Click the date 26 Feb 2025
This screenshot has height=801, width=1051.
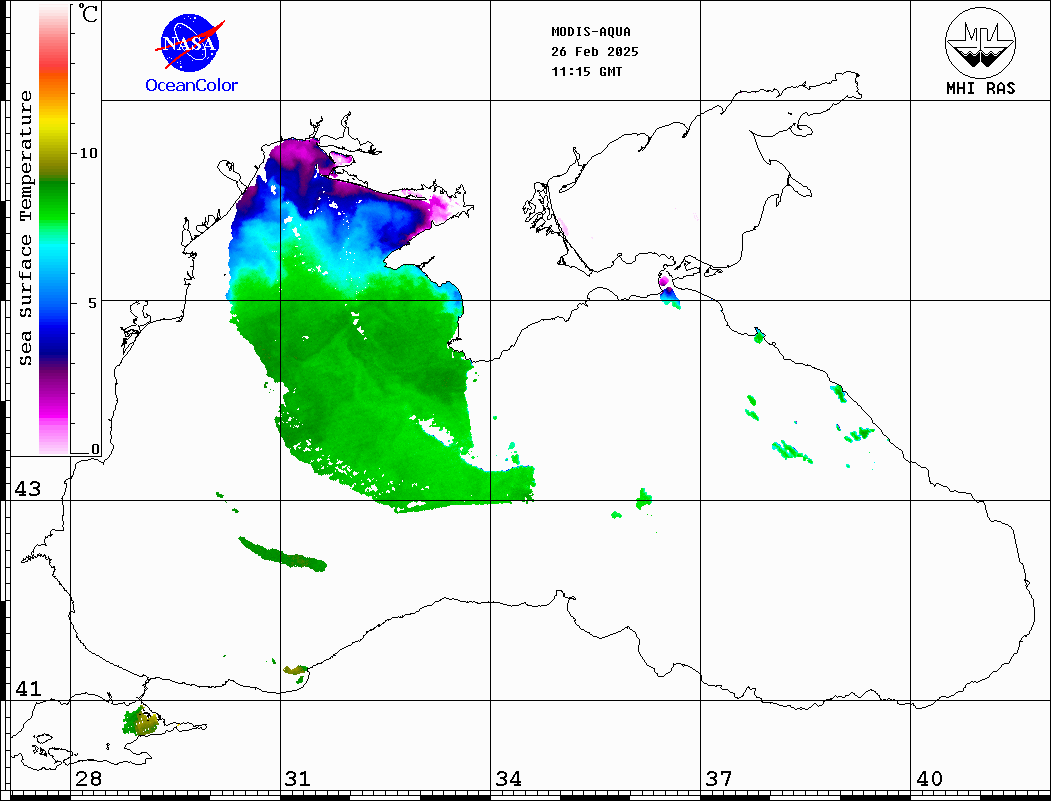tap(595, 52)
